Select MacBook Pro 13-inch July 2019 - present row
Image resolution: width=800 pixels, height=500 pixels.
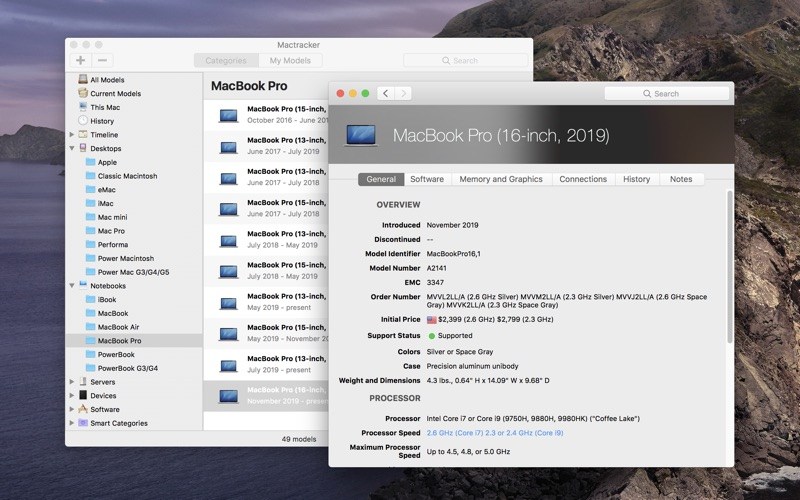pos(266,364)
